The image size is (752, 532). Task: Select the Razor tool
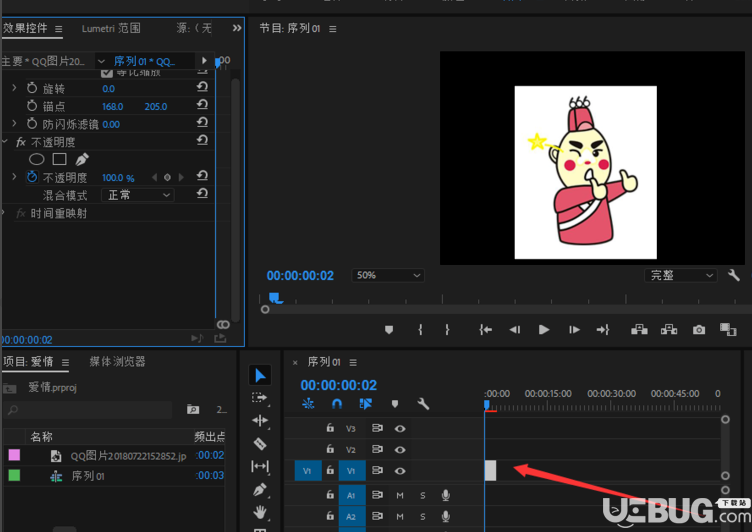[x=260, y=443]
